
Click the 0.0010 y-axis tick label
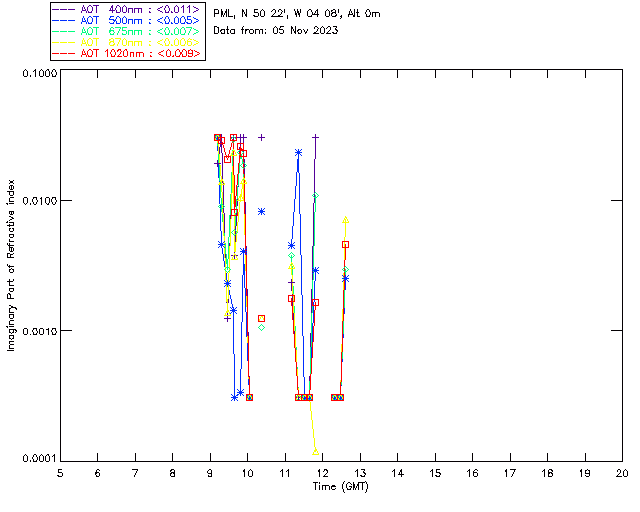coord(39,331)
